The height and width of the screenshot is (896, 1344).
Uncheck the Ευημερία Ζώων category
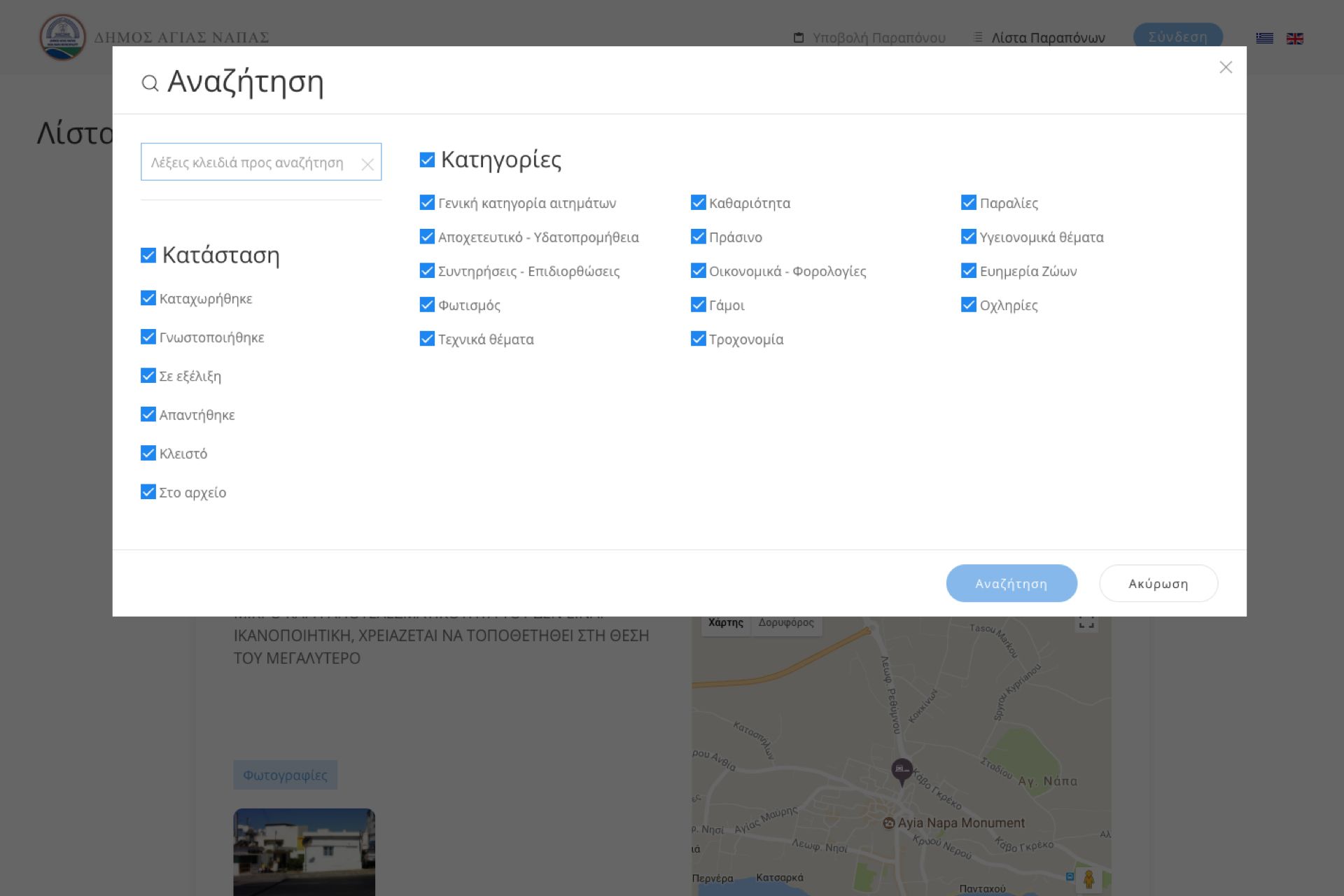tap(969, 271)
